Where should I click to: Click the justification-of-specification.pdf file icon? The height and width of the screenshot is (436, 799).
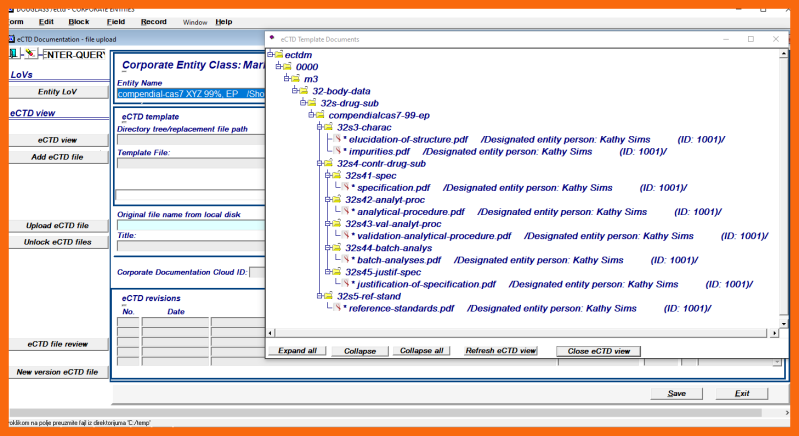pos(345,284)
